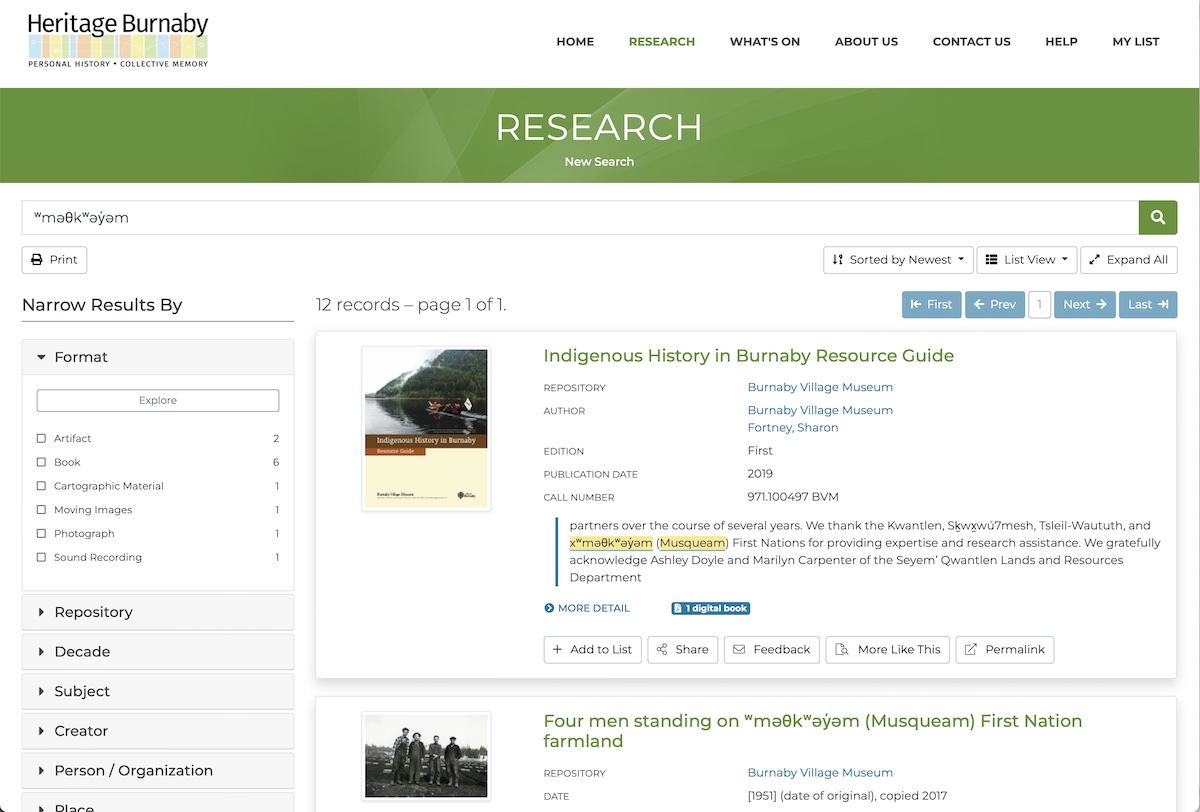This screenshot has height=812, width=1200.
Task: Check the Book format checkbox
Action: click(41, 462)
